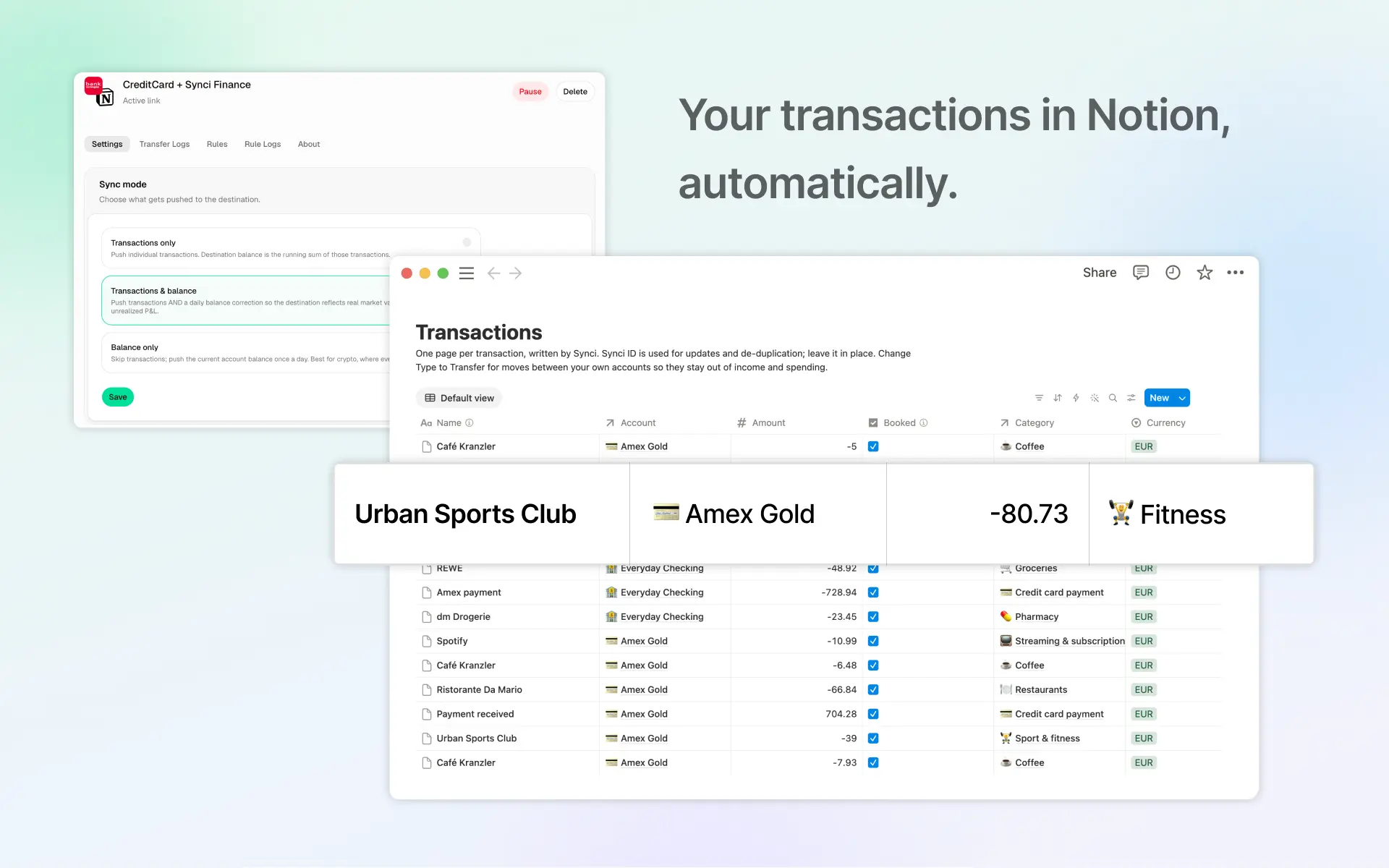Select Transactions only sync mode radio
This screenshot has width=1389, height=868.
point(467,242)
